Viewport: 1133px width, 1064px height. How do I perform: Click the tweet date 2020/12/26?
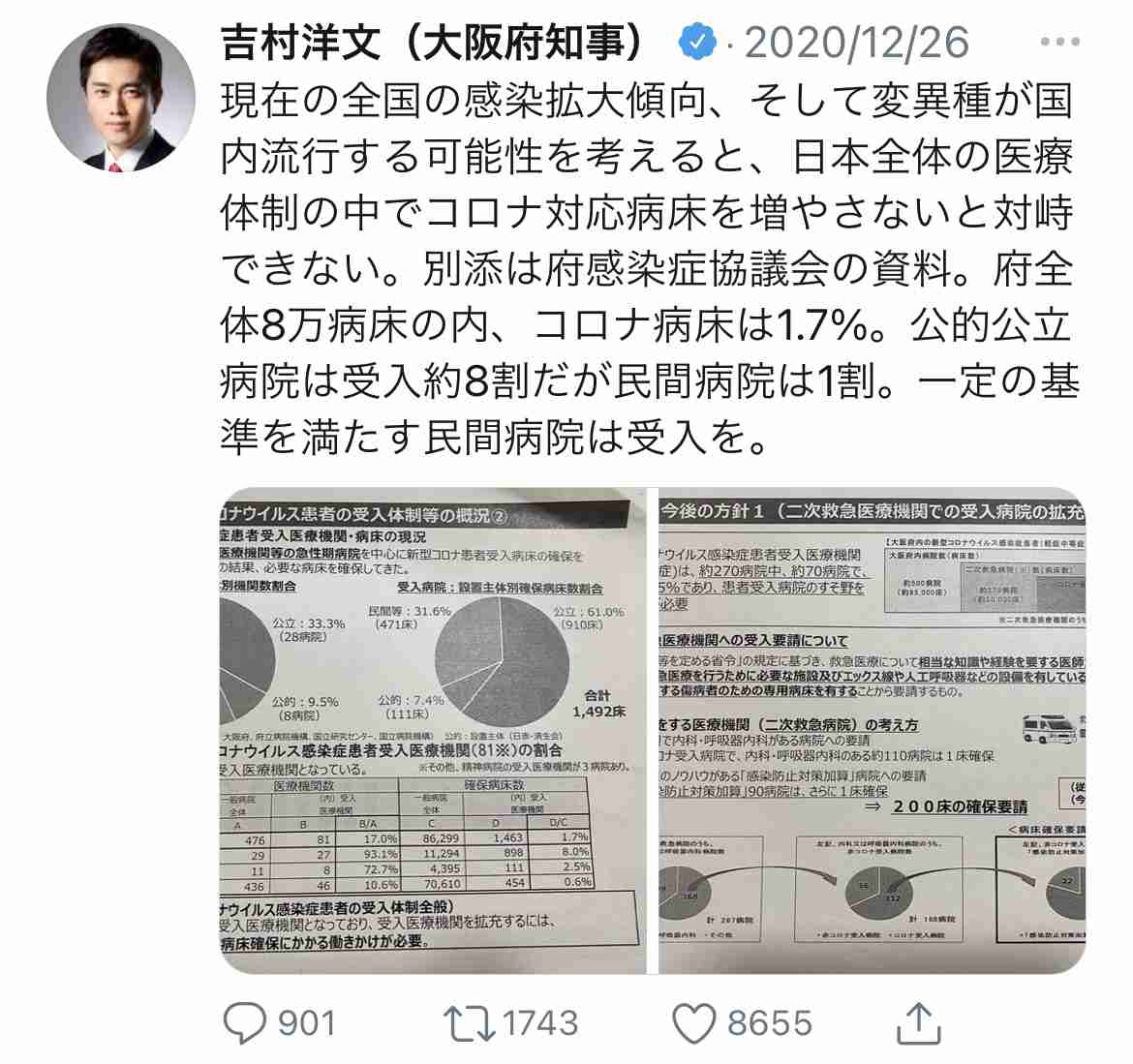click(x=856, y=43)
